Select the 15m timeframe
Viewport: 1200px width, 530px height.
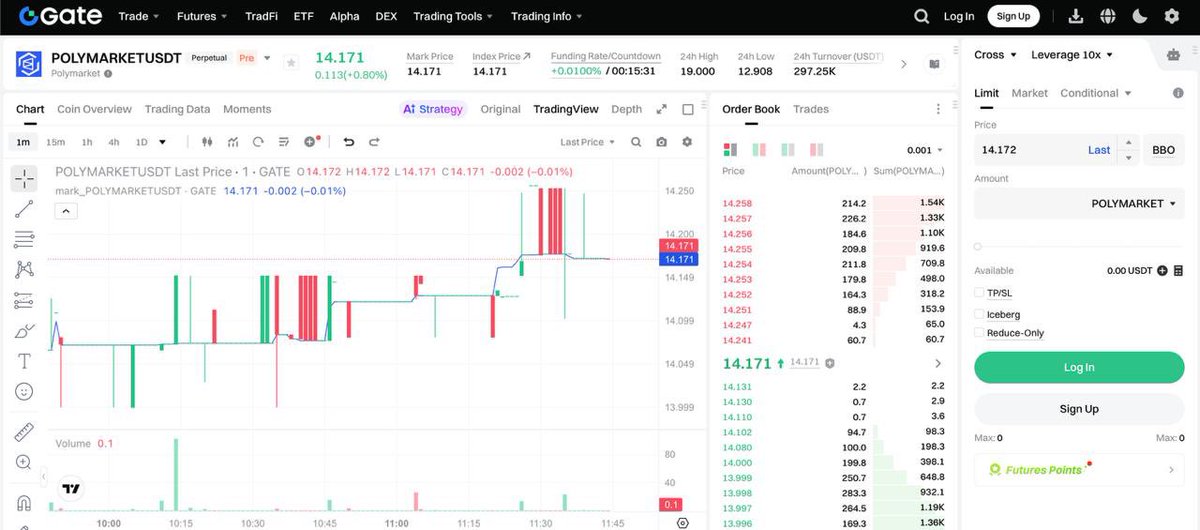coord(55,142)
